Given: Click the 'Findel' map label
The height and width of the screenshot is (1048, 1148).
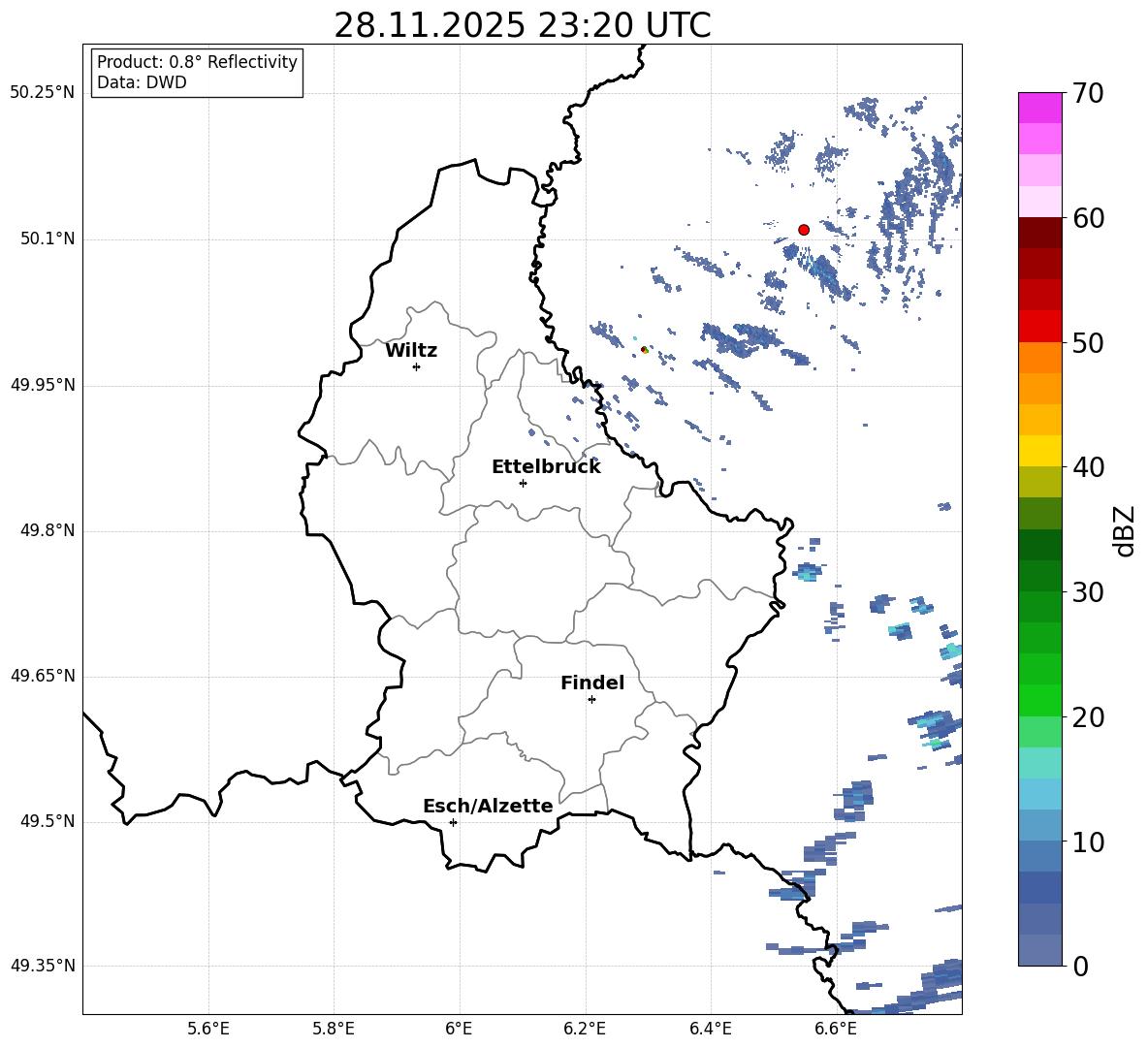Looking at the screenshot, I should [592, 683].
